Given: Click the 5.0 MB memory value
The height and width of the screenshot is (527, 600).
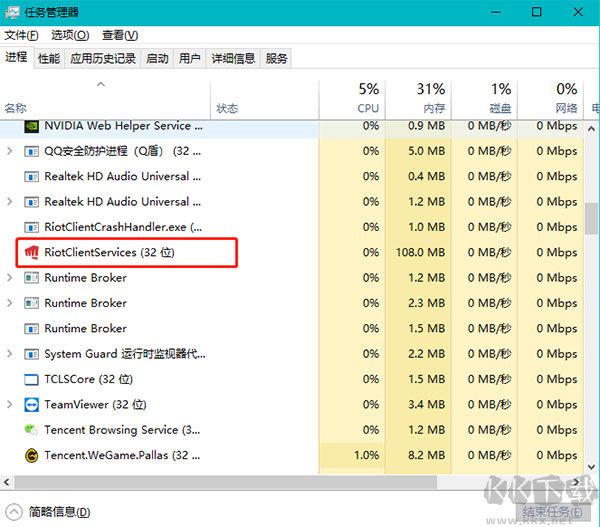Looking at the screenshot, I should click(x=426, y=151).
